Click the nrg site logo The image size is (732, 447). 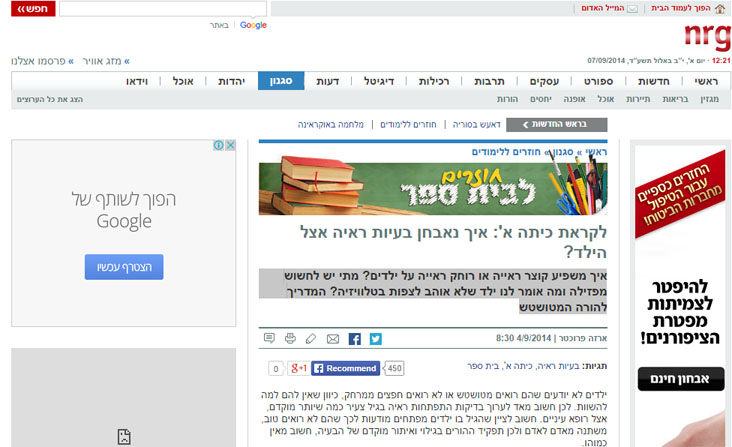[707, 36]
